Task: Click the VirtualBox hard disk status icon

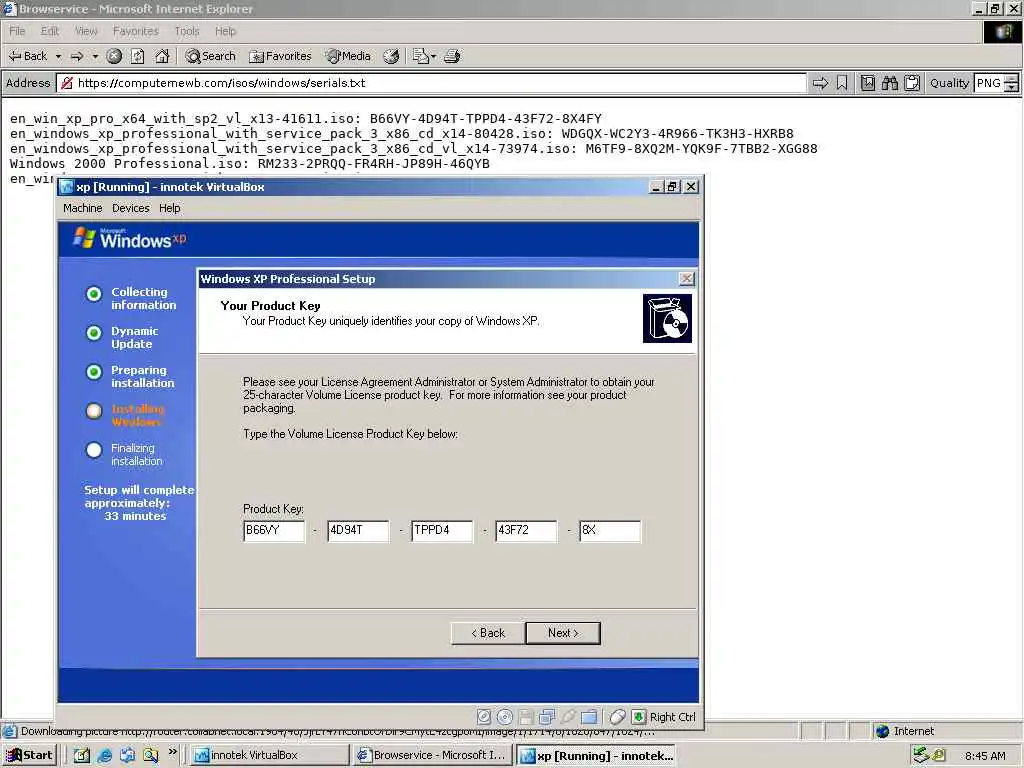Action: pos(483,716)
